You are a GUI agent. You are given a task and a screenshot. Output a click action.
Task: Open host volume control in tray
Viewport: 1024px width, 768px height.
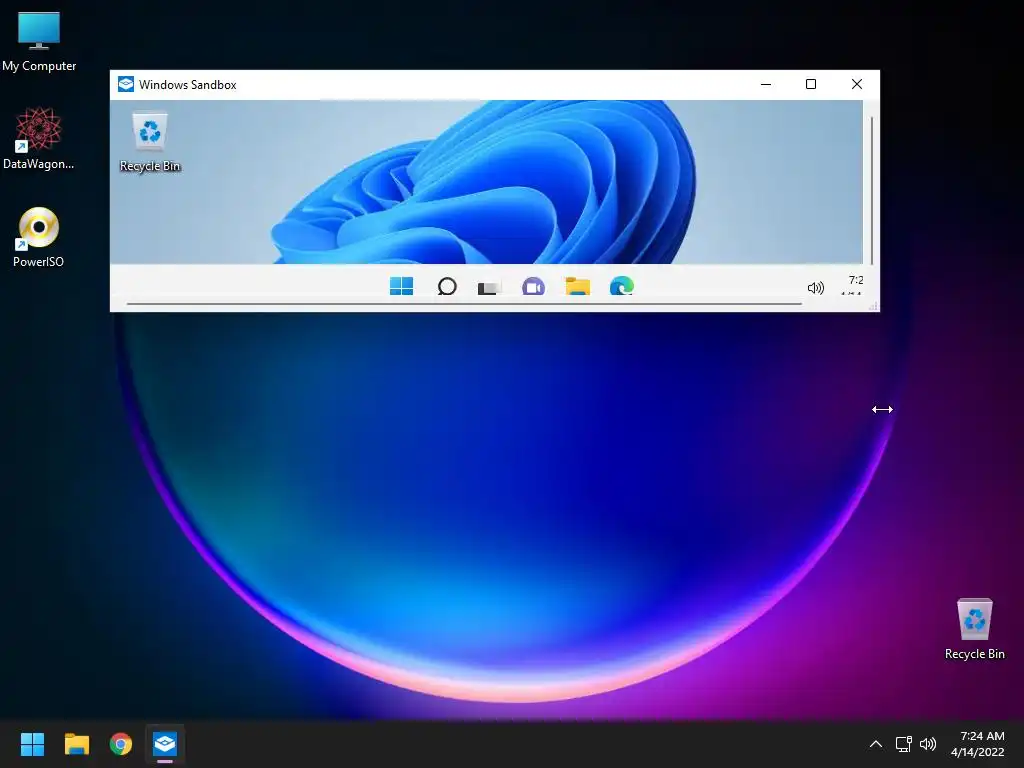click(x=927, y=744)
